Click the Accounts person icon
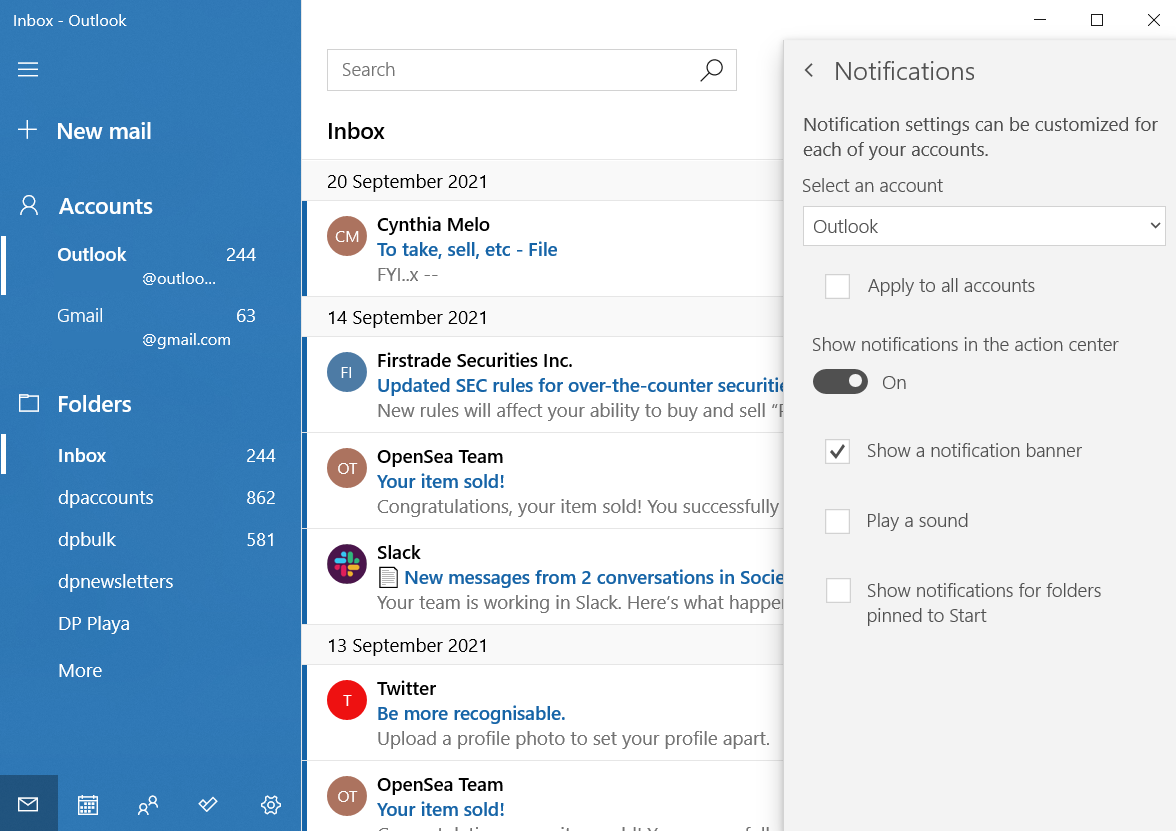The image size is (1176, 831). [x=29, y=206]
